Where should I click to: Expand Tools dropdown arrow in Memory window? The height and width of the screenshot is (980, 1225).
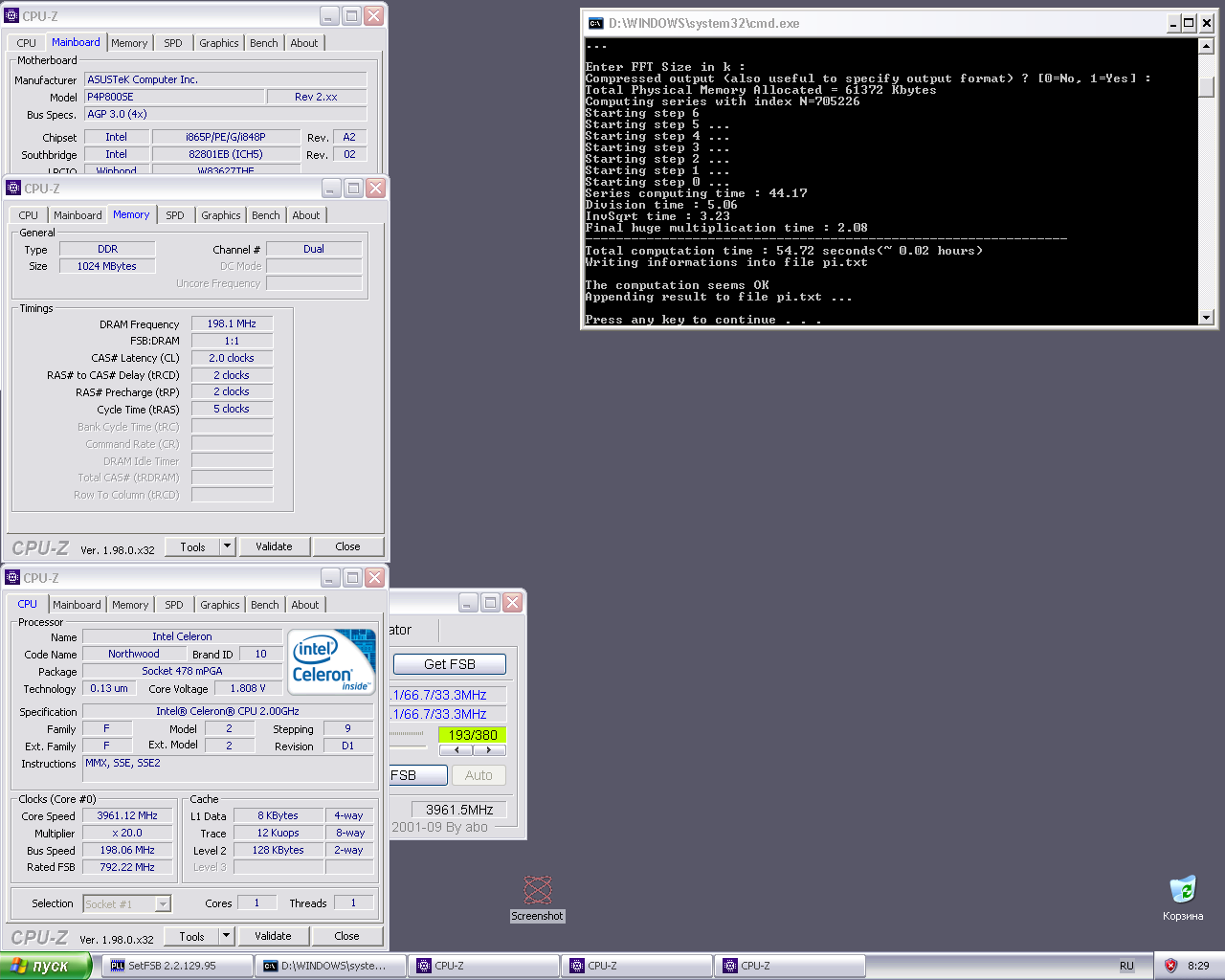[x=227, y=546]
